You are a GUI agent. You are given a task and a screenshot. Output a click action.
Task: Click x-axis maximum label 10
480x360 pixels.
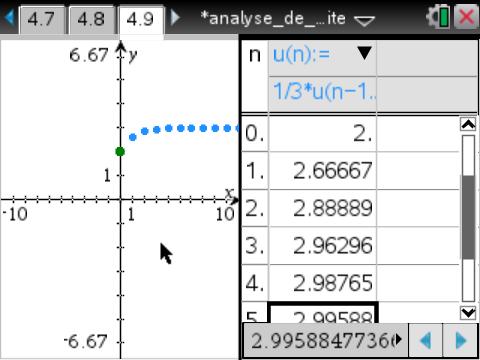225,214
